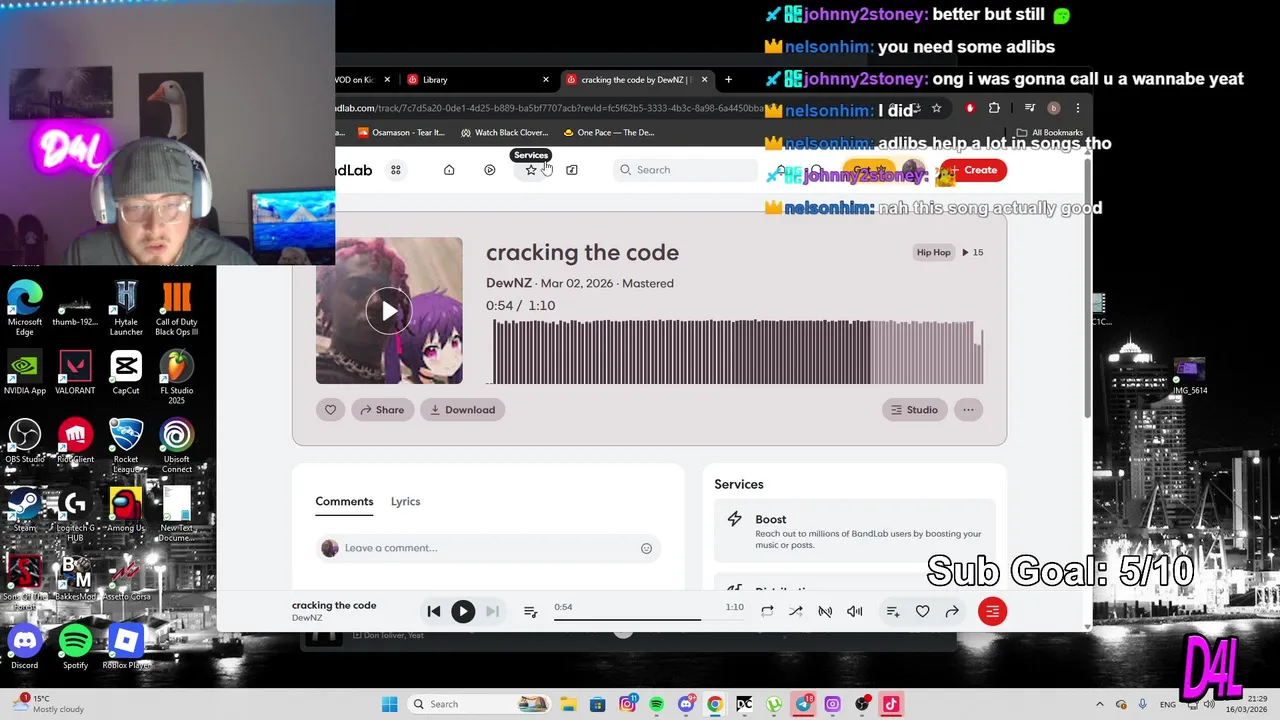Toggle shuffle in the player bar

coord(796,611)
